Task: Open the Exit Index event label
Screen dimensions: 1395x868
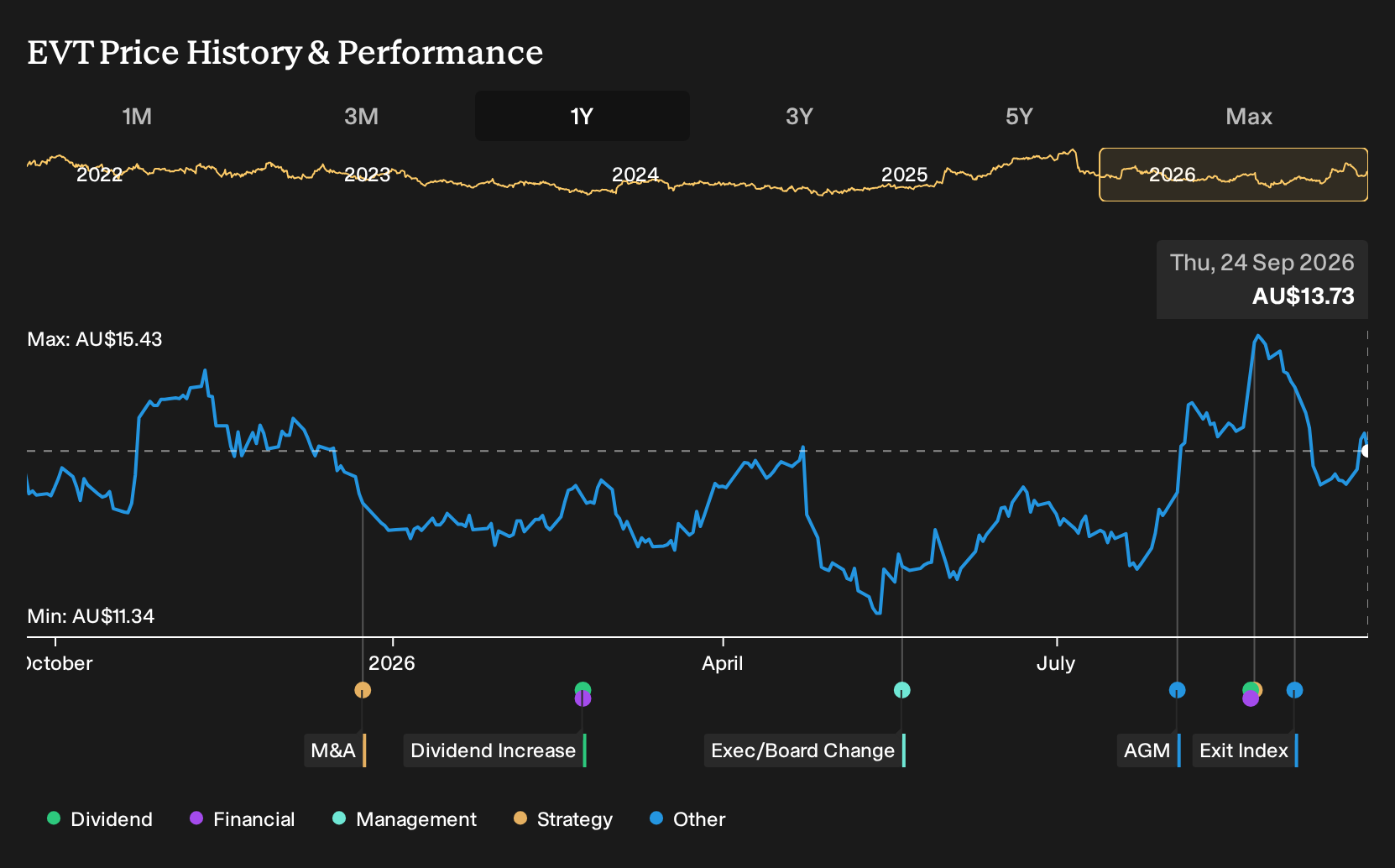Action: click(x=1245, y=750)
